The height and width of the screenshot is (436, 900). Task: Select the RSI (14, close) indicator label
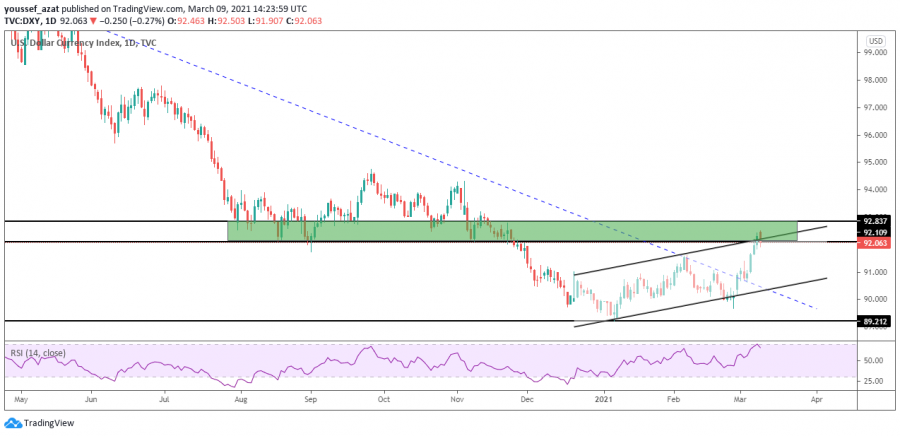pyautogui.click(x=42, y=352)
